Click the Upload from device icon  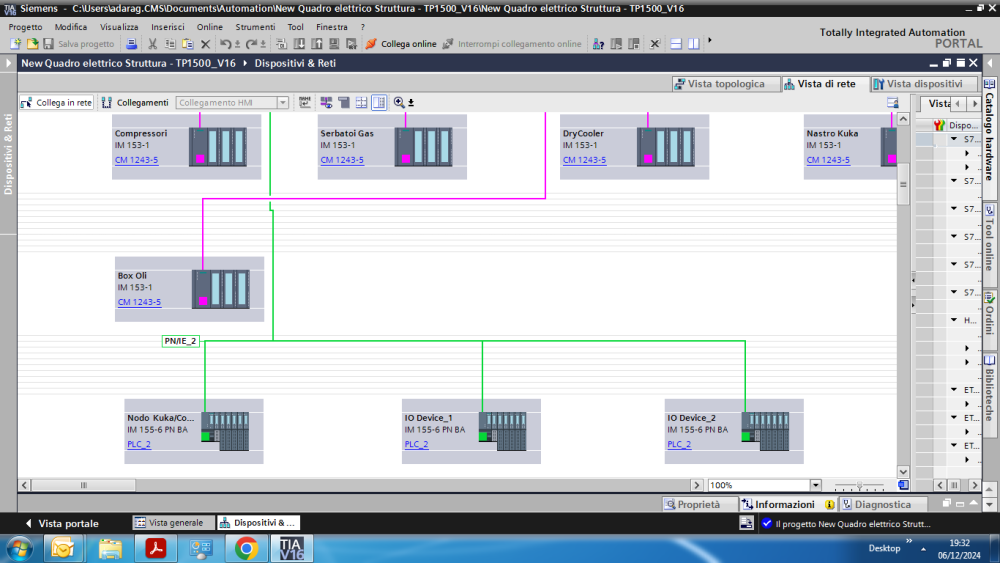pos(316,44)
